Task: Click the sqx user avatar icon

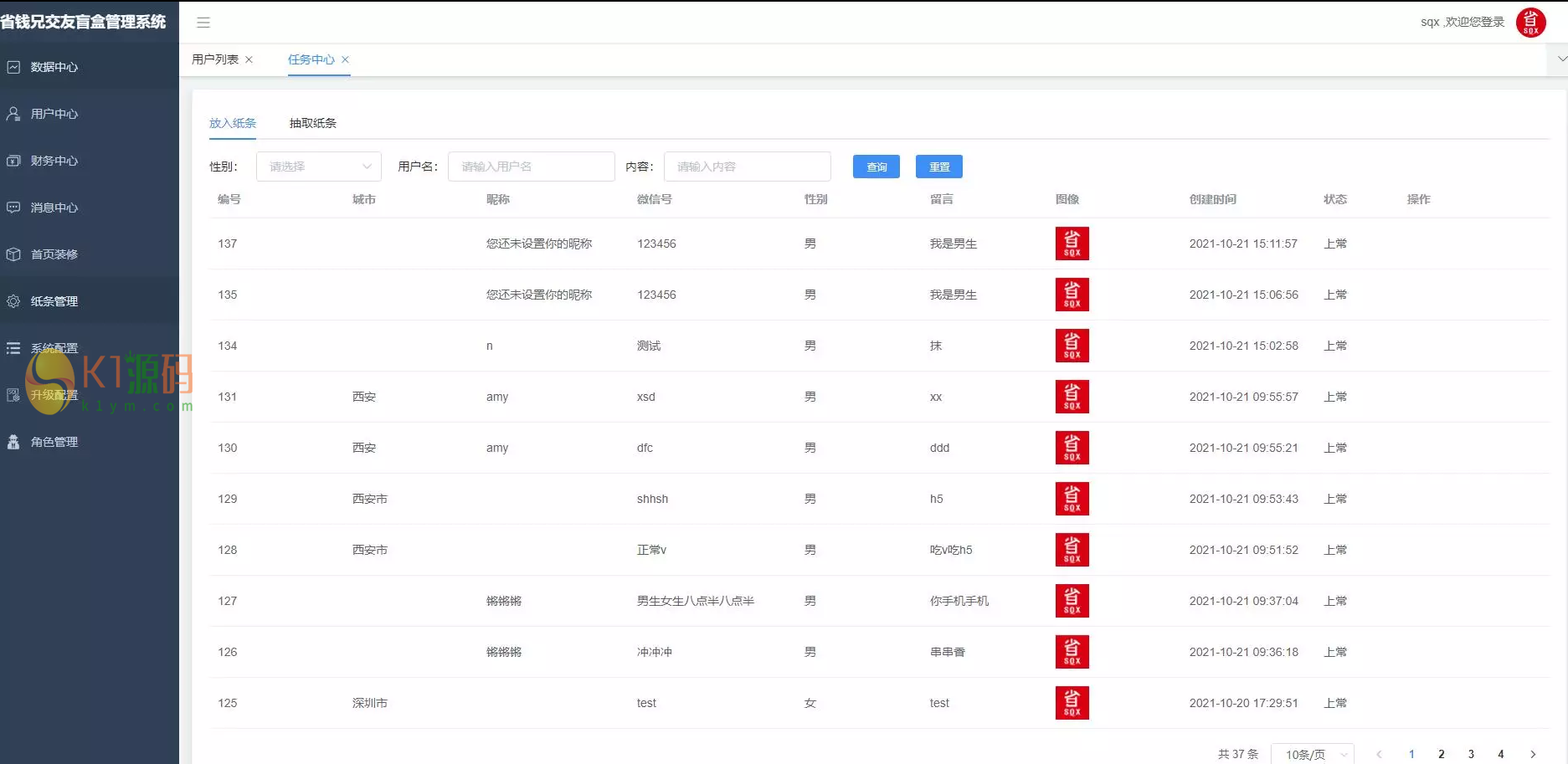Action: click(x=1530, y=23)
